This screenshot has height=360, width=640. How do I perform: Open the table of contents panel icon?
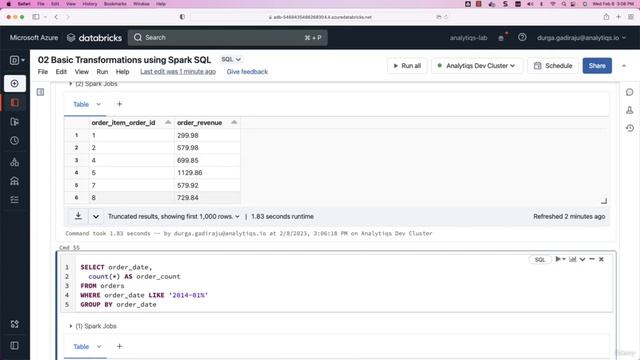(x=40, y=92)
